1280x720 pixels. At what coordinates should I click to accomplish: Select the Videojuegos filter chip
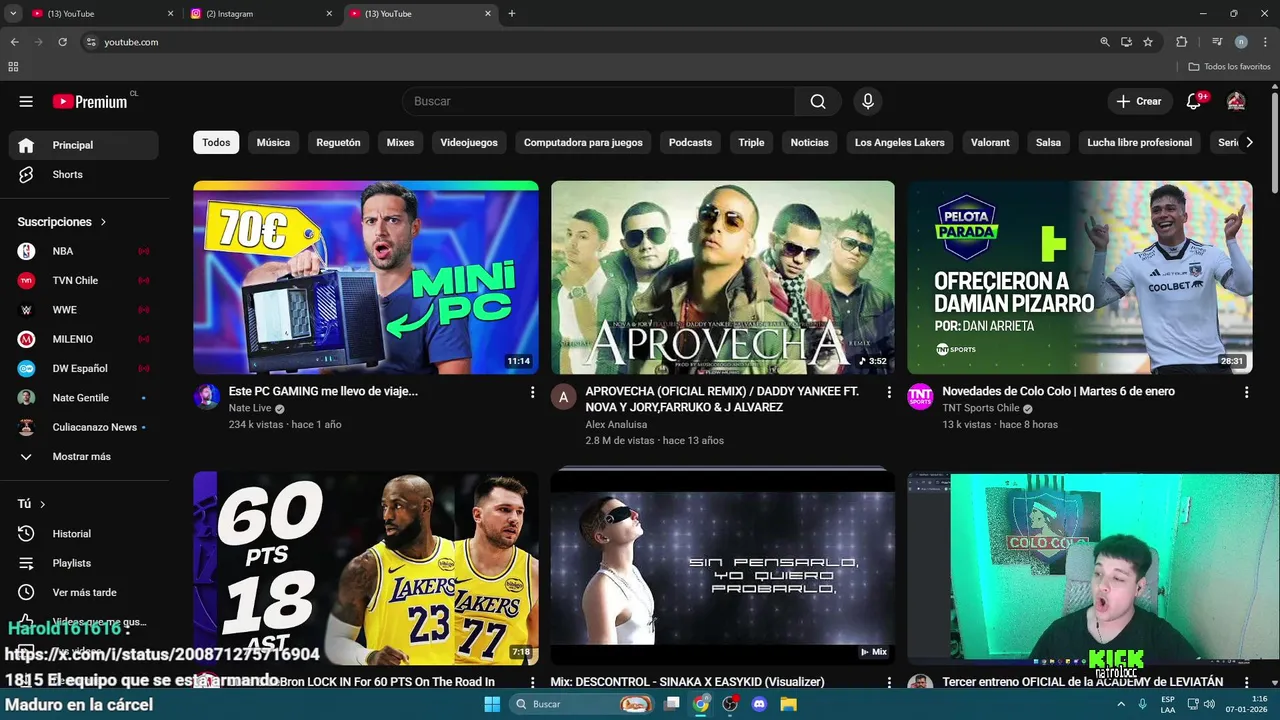469,142
